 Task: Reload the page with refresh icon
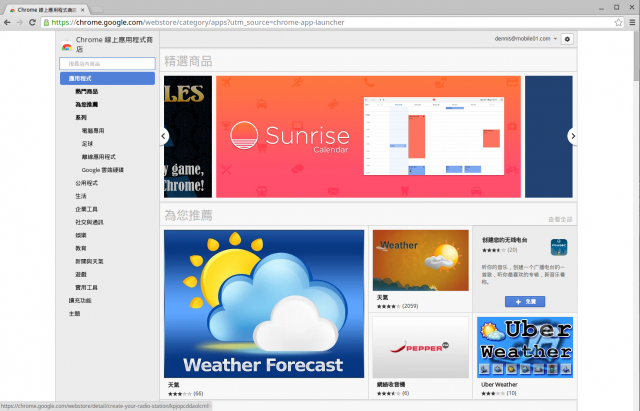32,22
